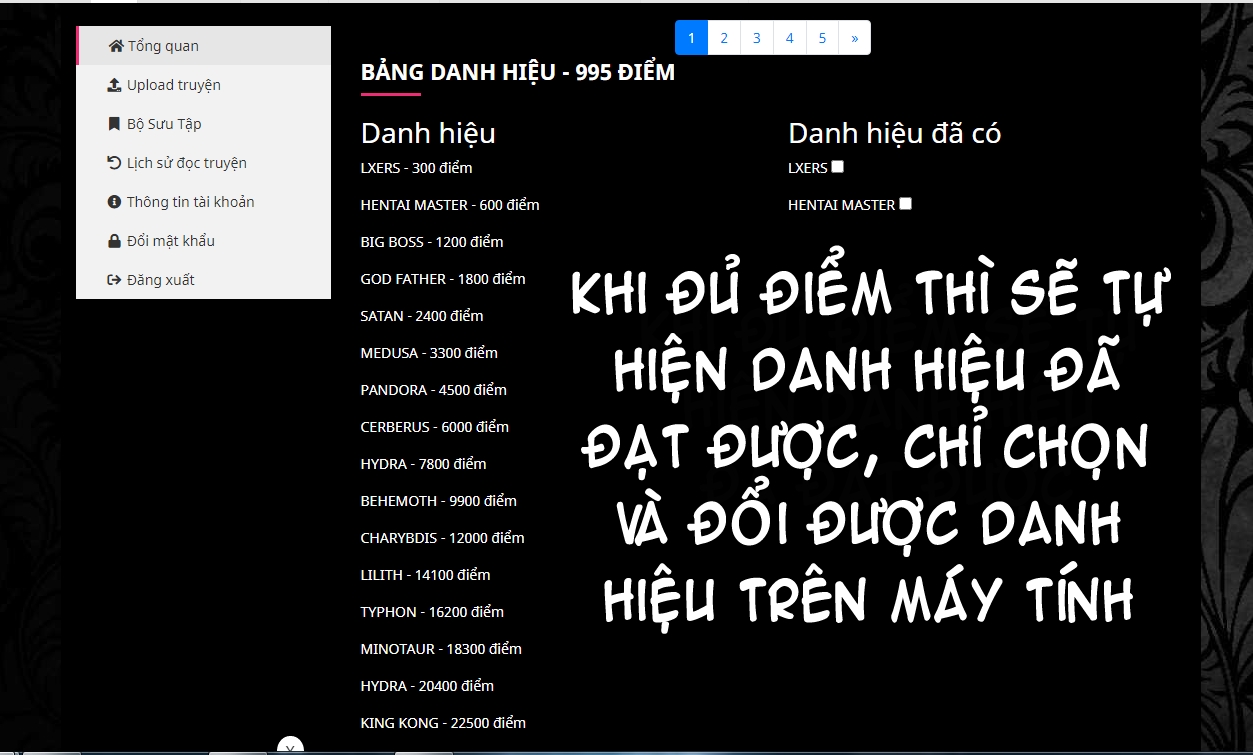Click the logout icon next to Đăng xuất
Screen dimensions: 1253x755
click(x=113, y=279)
